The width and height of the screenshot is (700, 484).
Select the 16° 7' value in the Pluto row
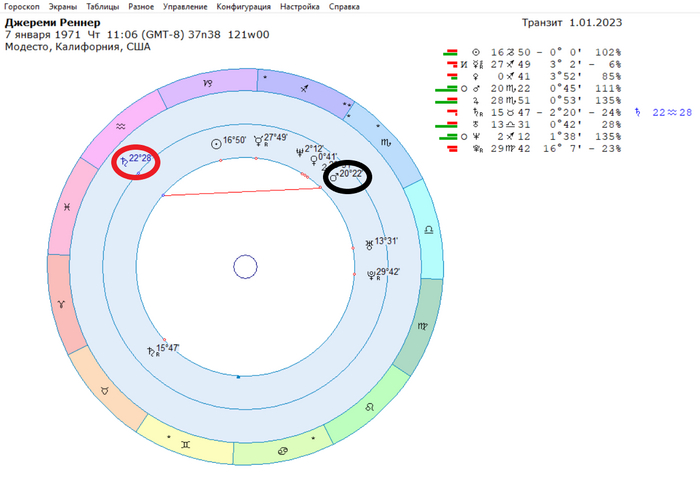(562, 149)
